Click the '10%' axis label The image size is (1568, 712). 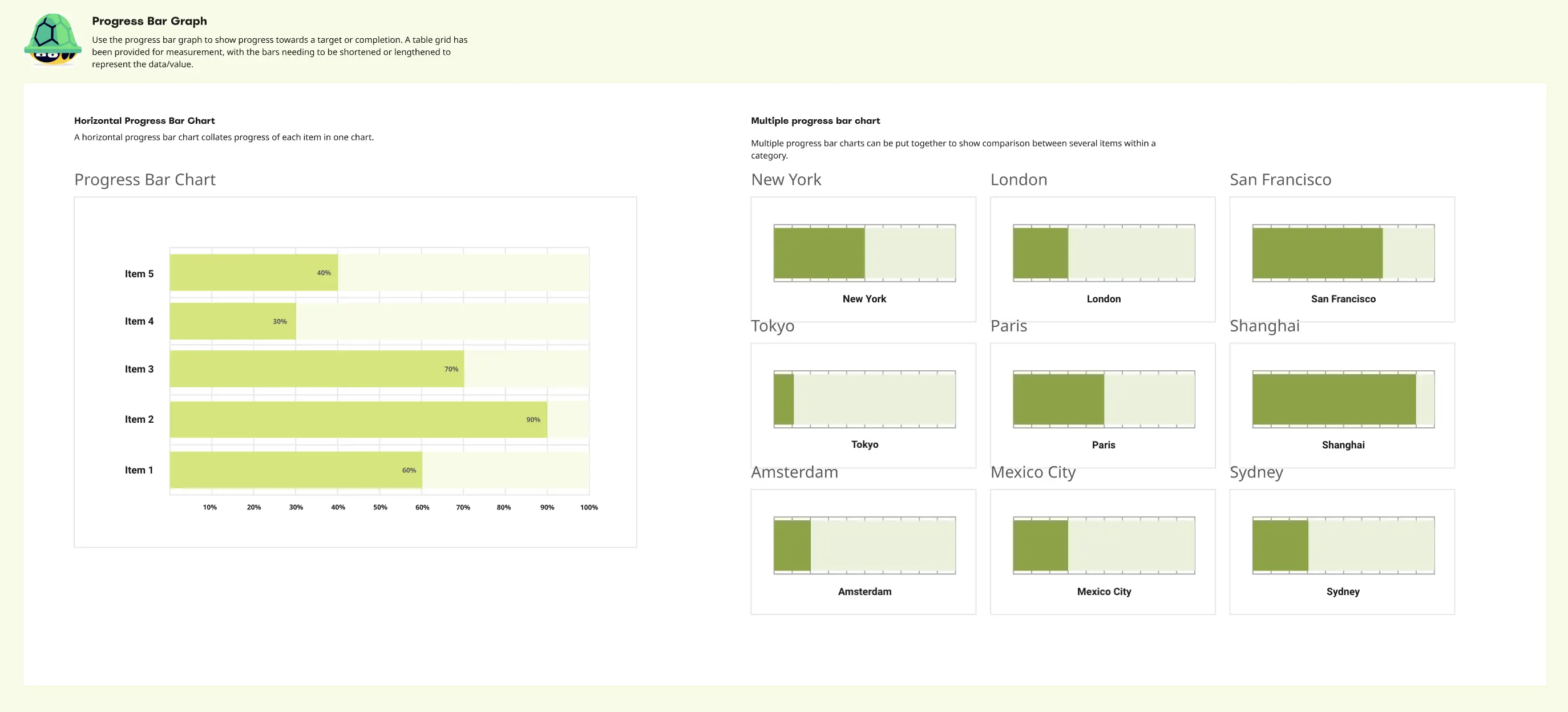(209, 507)
